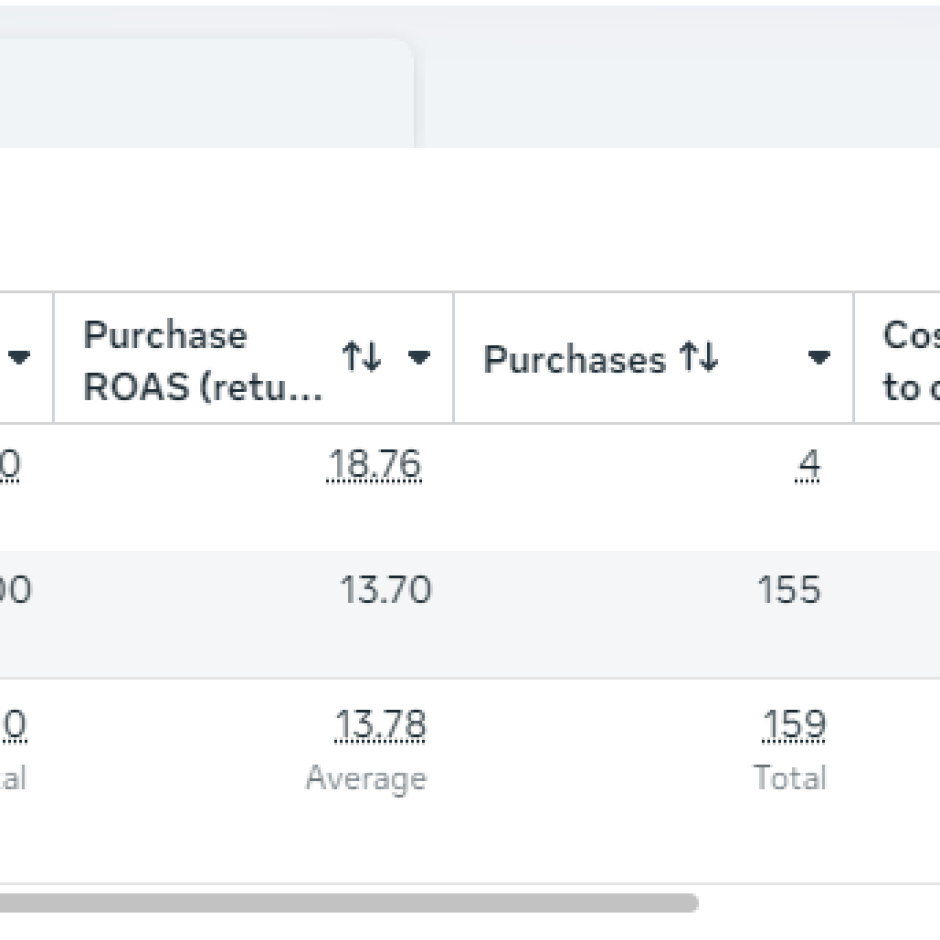The width and height of the screenshot is (940, 940).
Task: Click the underlined purchases value 4
Action: 808,465
